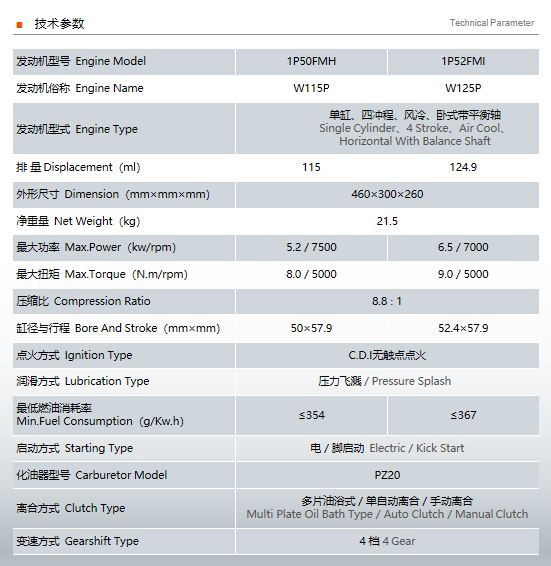The height and width of the screenshot is (566, 551).
Task: Click the ≤354 fuel consumption cell
Action: [x=311, y=415]
